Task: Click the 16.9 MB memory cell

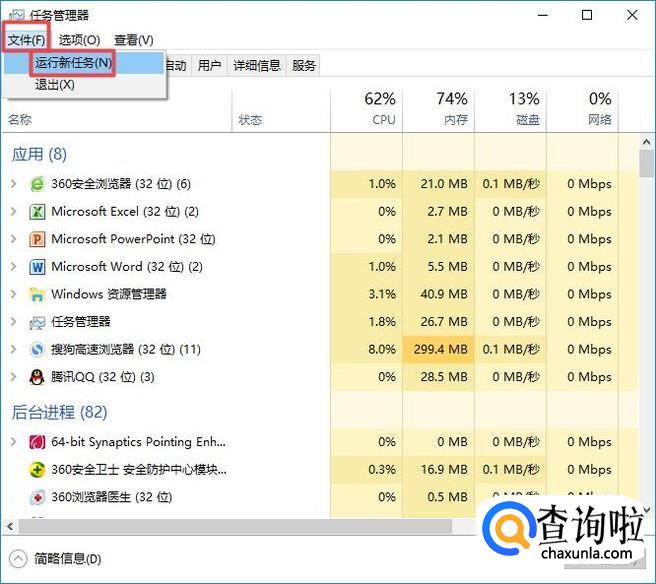Action: click(438, 469)
